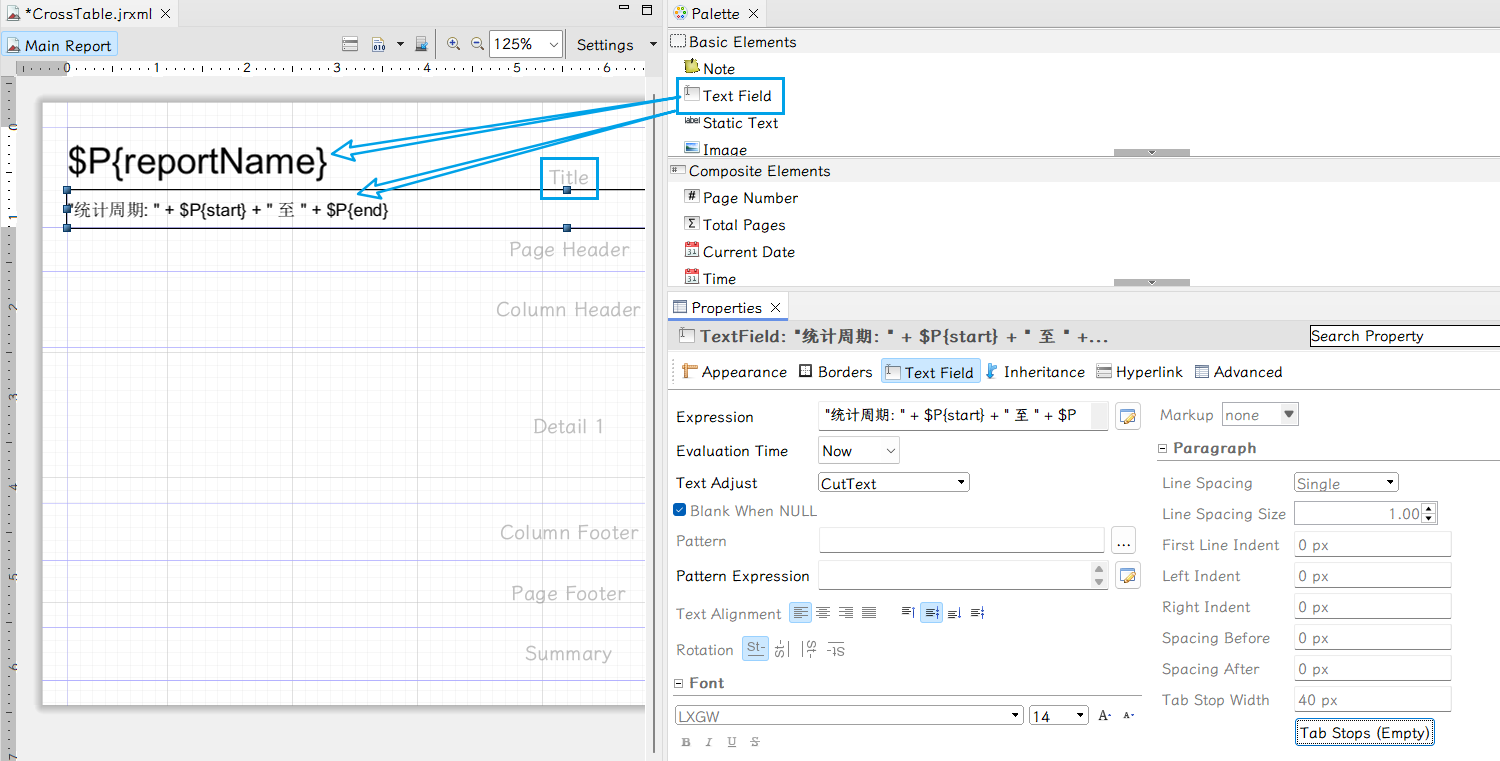1500x761 pixels.
Task: Rotate text upside down (fourth Rotation option)
Action: pyautogui.click(x=836, y=649)
